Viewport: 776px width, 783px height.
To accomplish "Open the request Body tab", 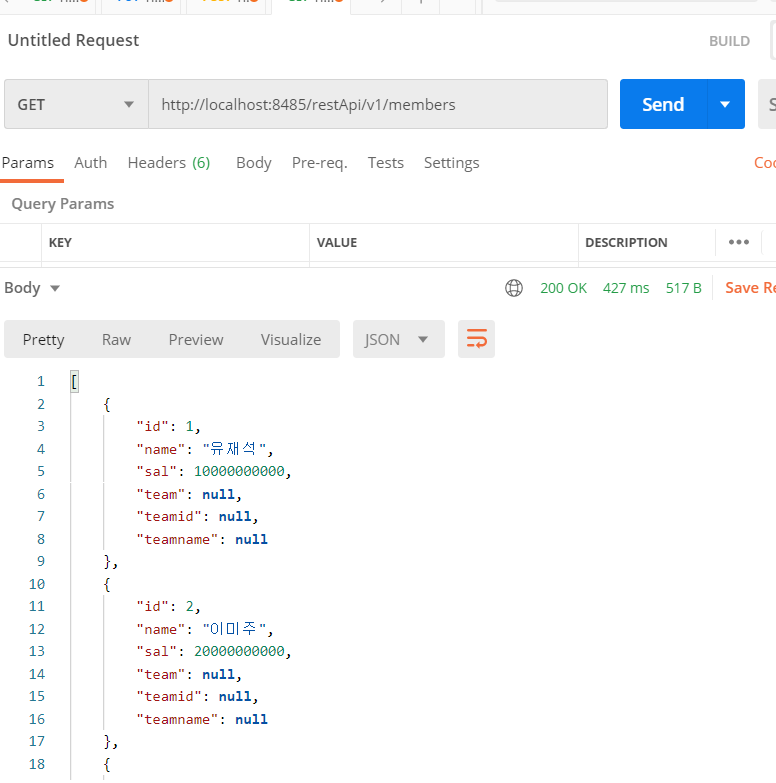I will point(254,163).
